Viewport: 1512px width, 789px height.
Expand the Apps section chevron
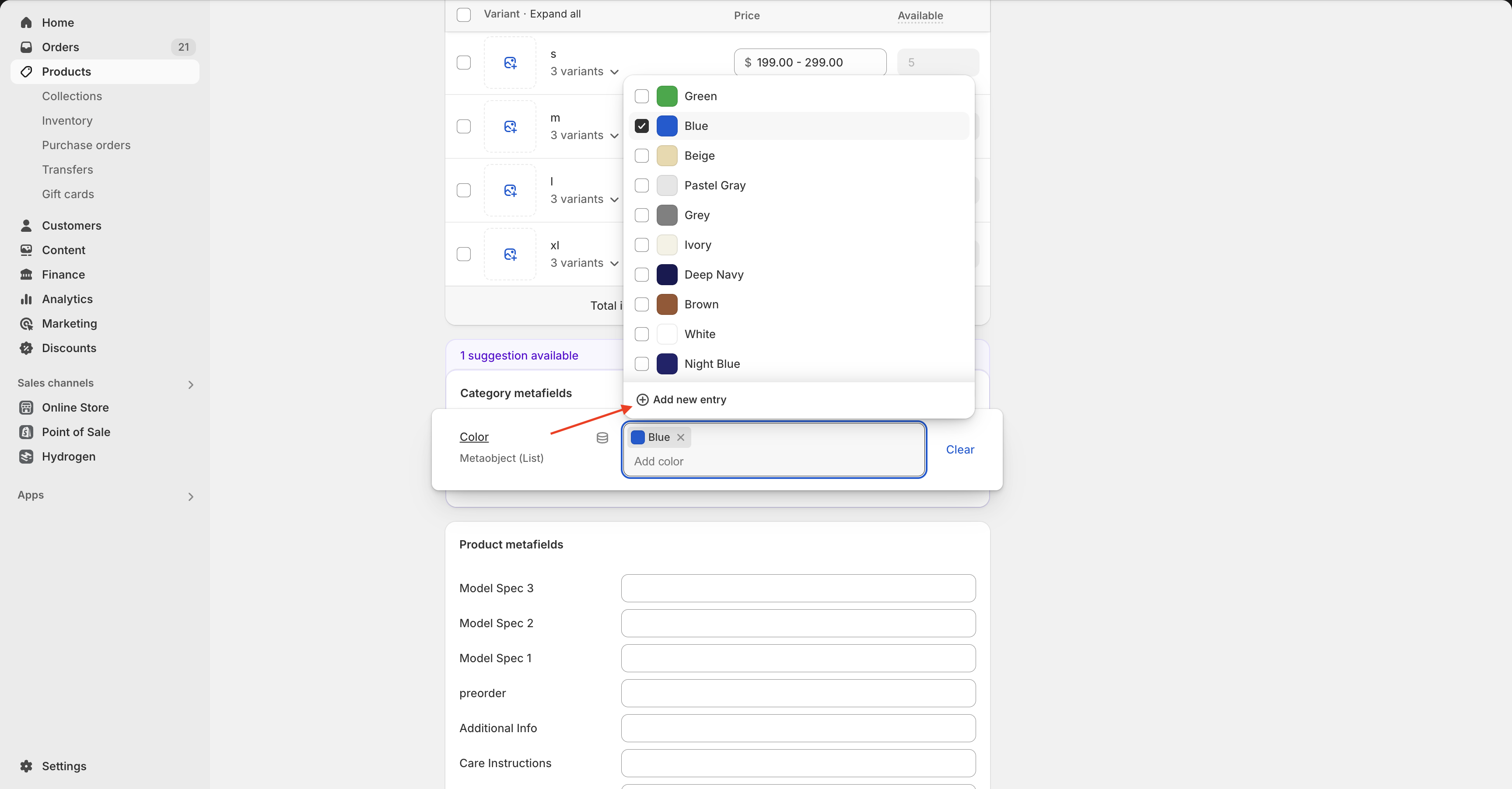(190, 496)
